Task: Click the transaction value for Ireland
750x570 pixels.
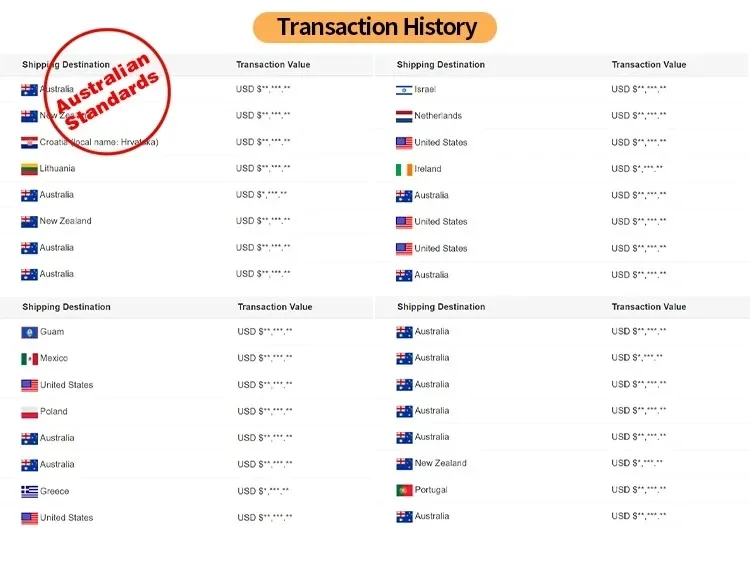Action: 637,169
